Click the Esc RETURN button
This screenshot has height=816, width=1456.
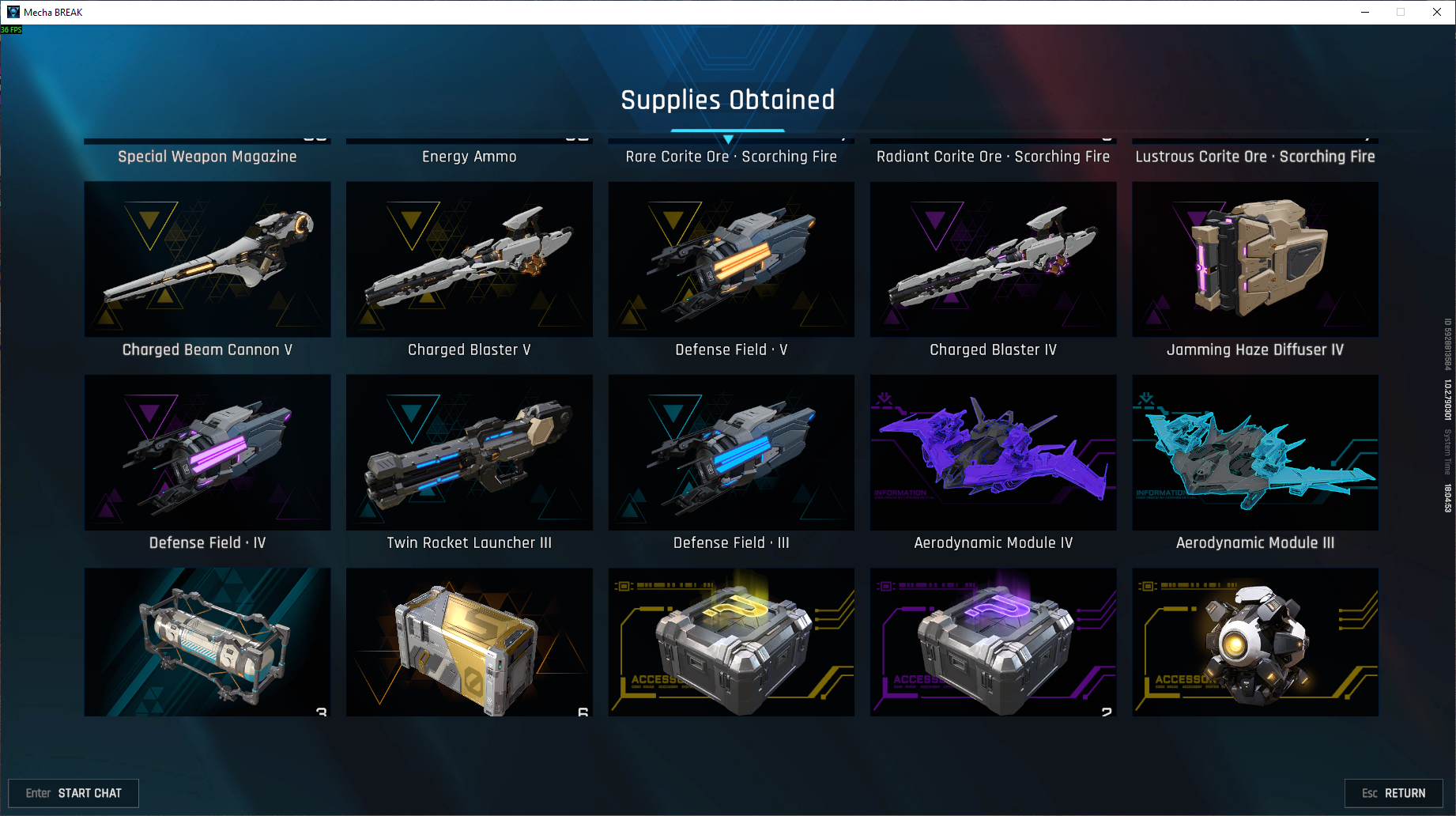[x=1394, y=793]
